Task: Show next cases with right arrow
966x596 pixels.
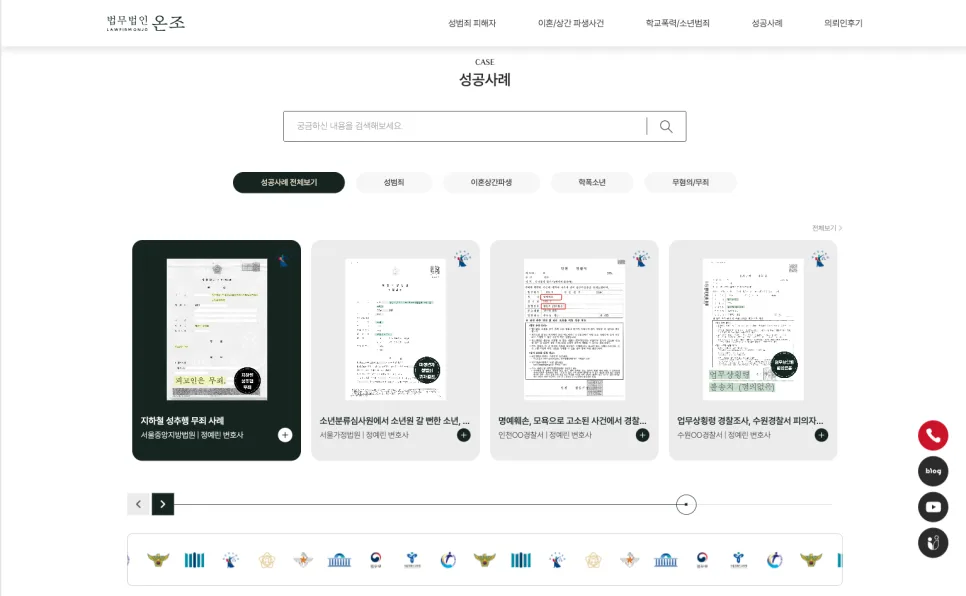Action: [x=163, y=504]
